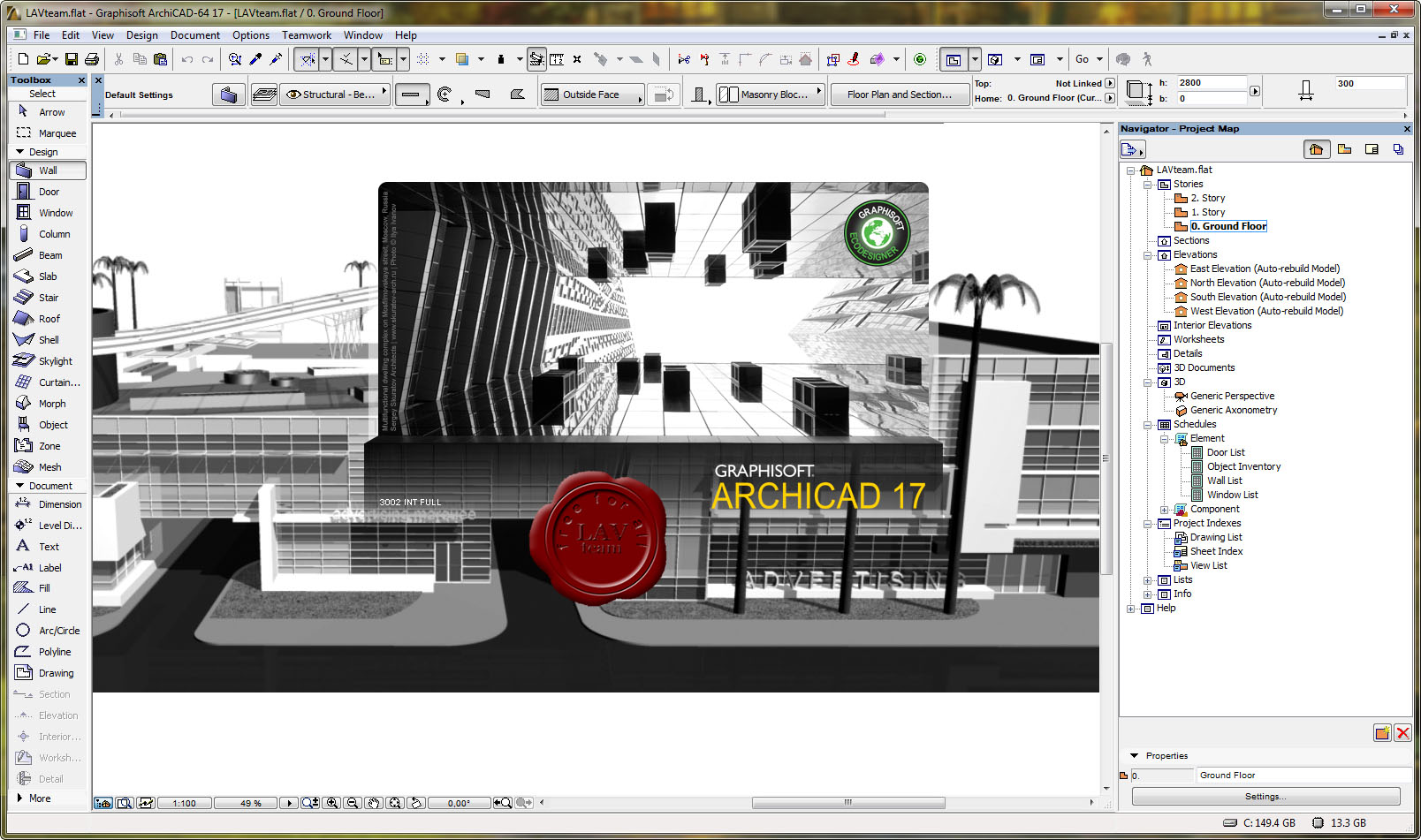
Task: Click the wall height field 2800
Action: (1212, 83)
